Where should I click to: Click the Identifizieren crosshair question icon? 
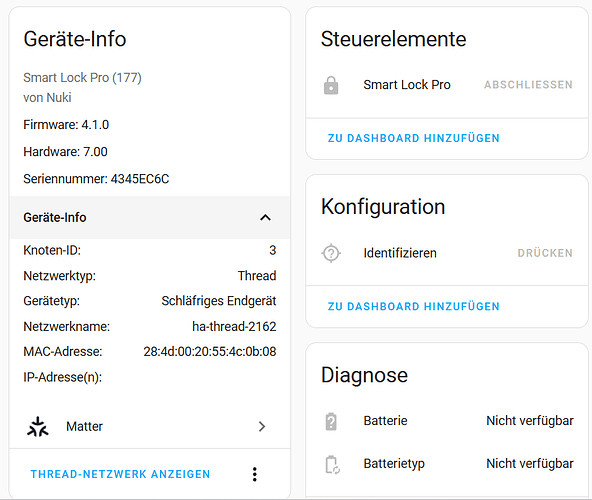coord(331,253)
